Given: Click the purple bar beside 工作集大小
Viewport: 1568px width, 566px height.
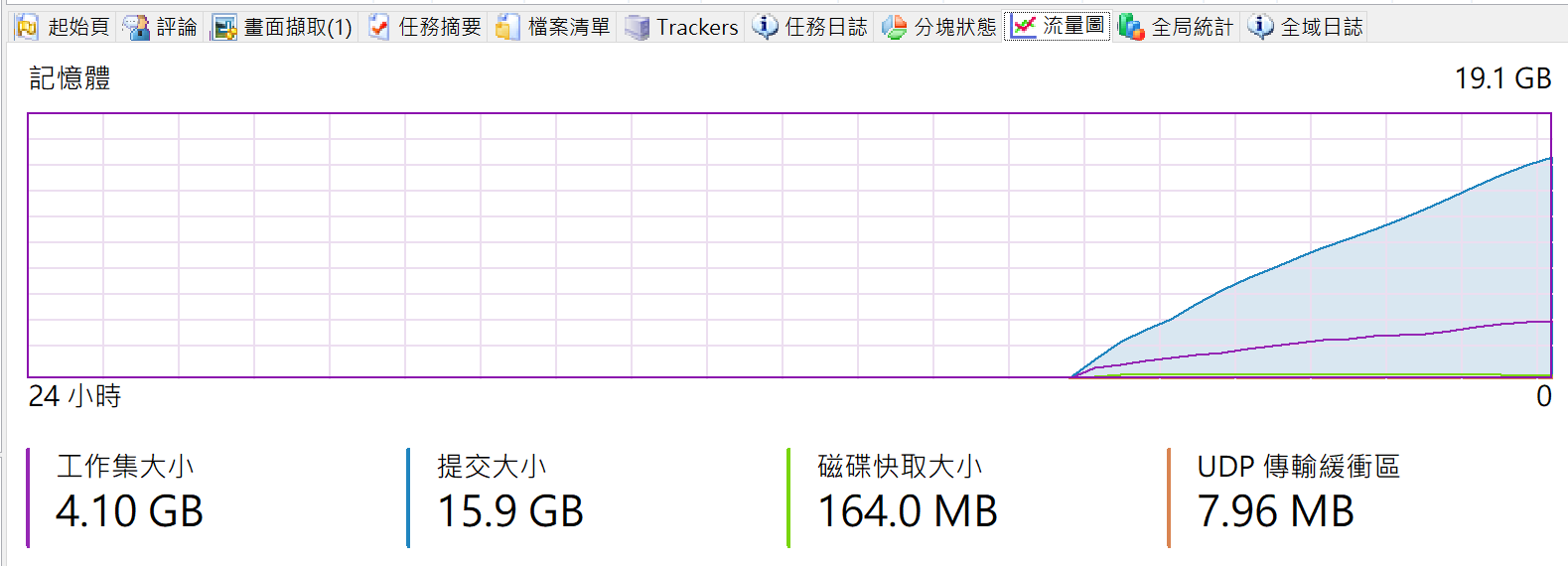Looking at the screenshot, I should [x=28, y=497].
